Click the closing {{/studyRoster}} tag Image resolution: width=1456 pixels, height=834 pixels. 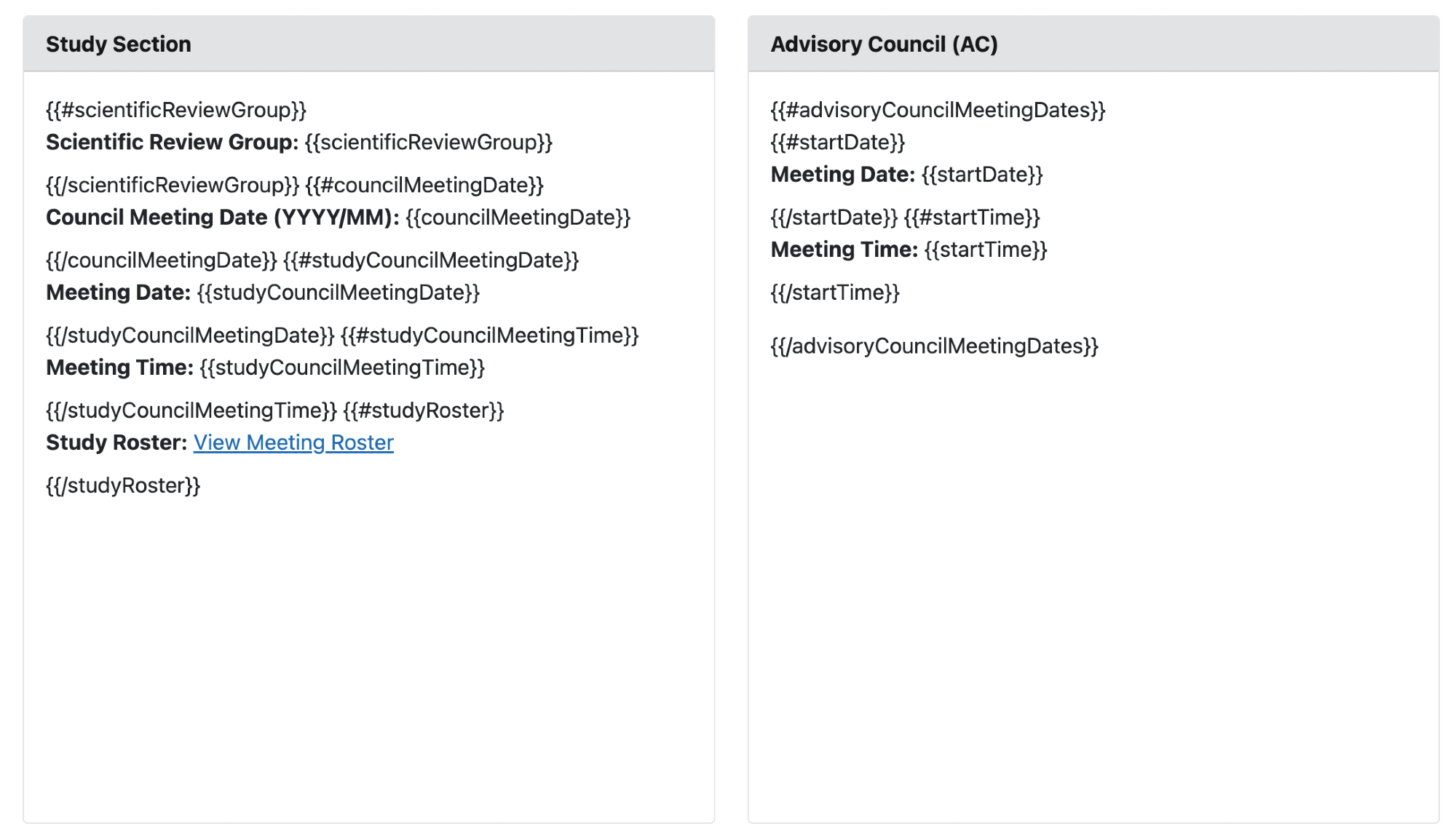click(123, 485)
